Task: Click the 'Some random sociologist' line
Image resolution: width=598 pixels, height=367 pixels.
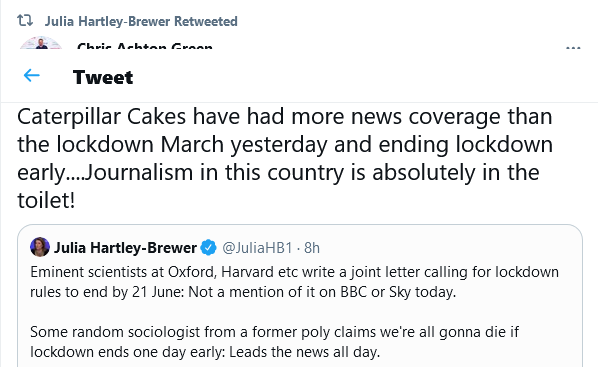Action: coord(274,332)
